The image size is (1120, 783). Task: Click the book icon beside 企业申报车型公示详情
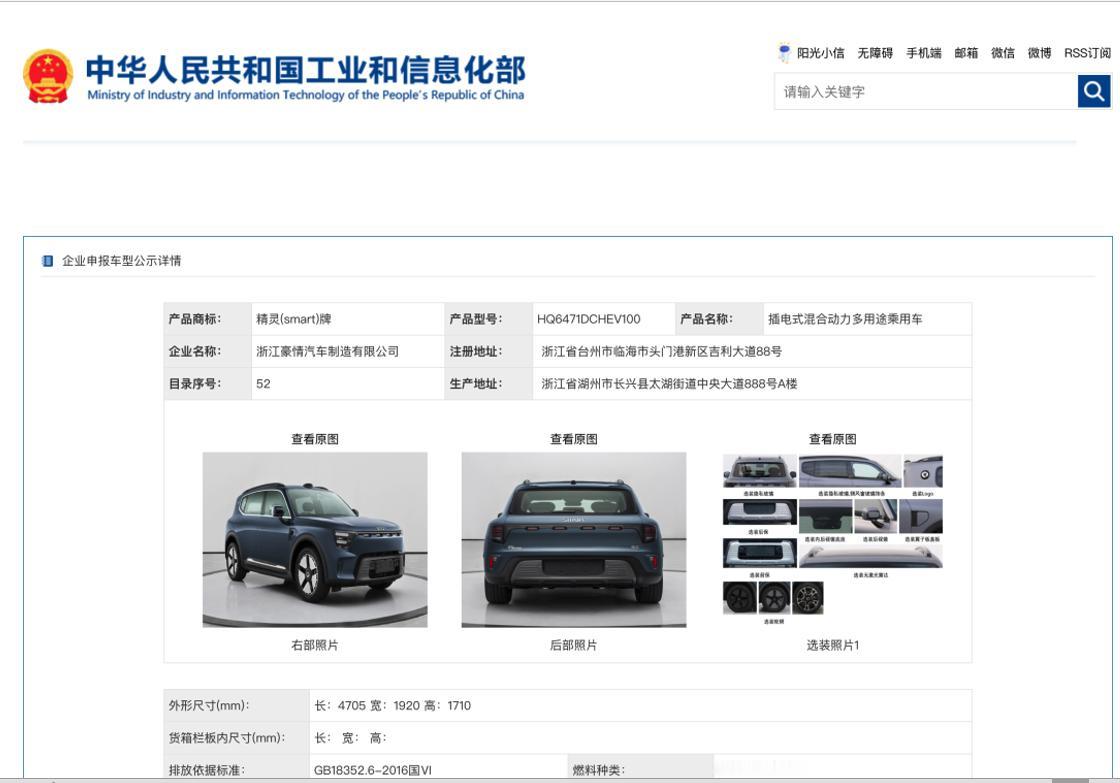(x=48, y=261)
